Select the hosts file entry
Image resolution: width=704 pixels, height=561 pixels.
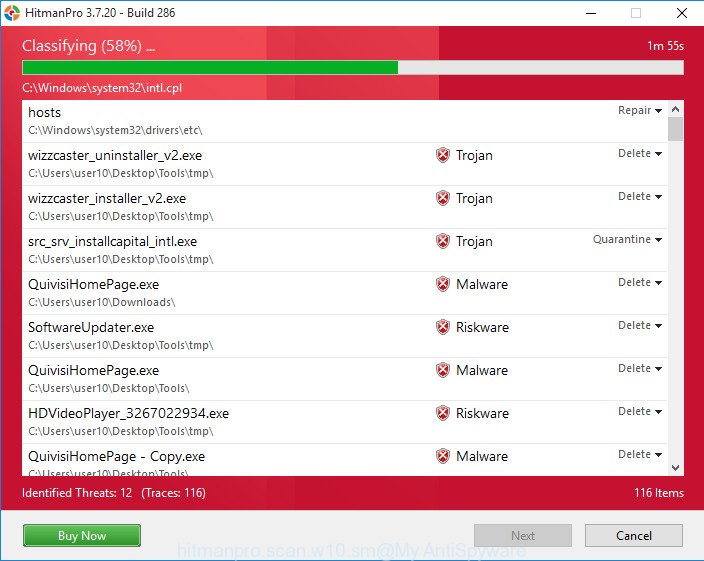coord(344,121)
